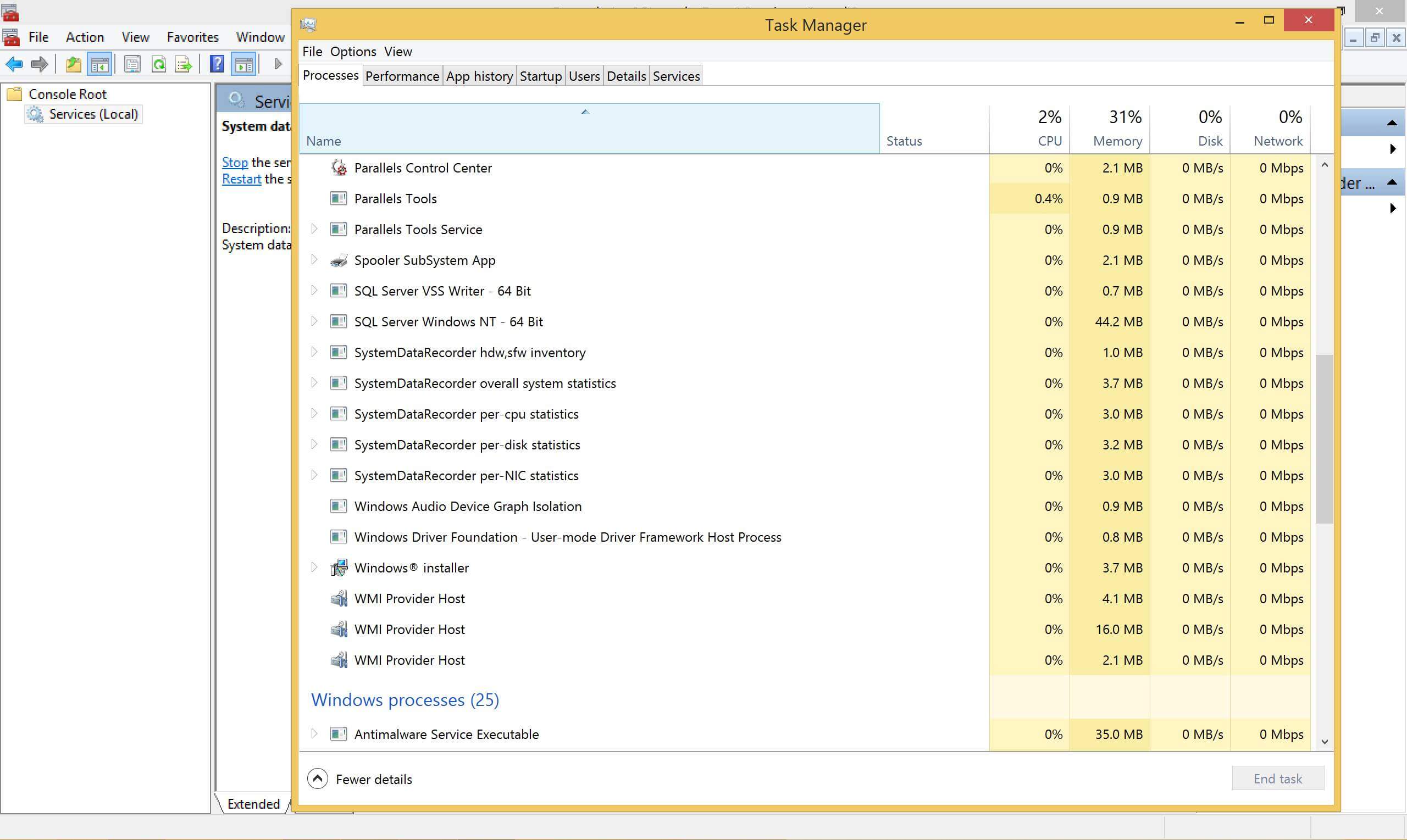Open Task Manager's Options menu
This screenshot has width=1407, height=840.
pos(353,52)
